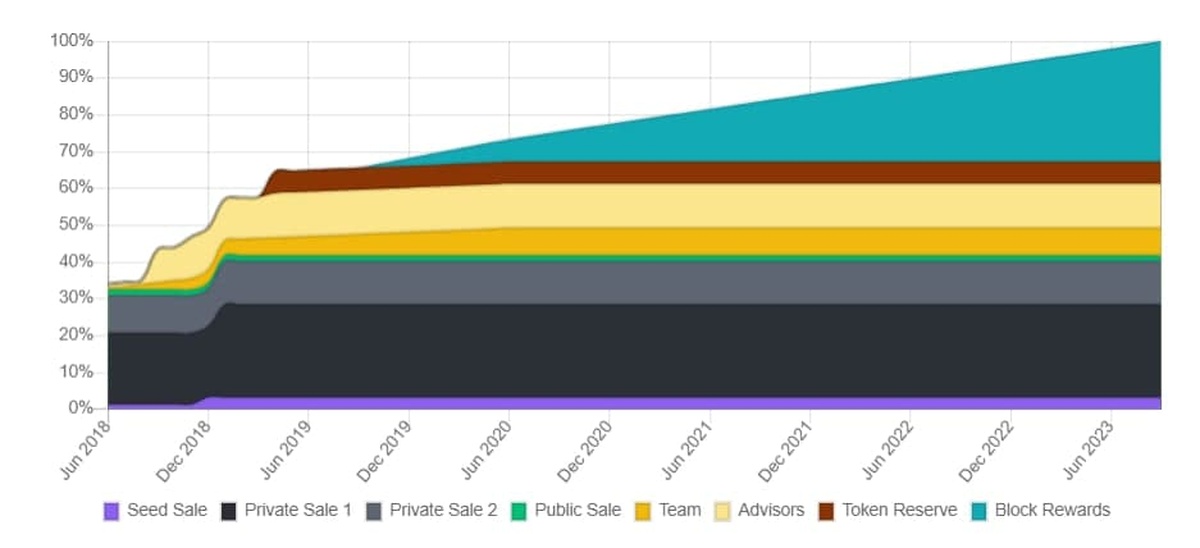Click the Jun 2020 x-axis label
Viewport: 1200px width, 548px height.
(x=491, y=440)
